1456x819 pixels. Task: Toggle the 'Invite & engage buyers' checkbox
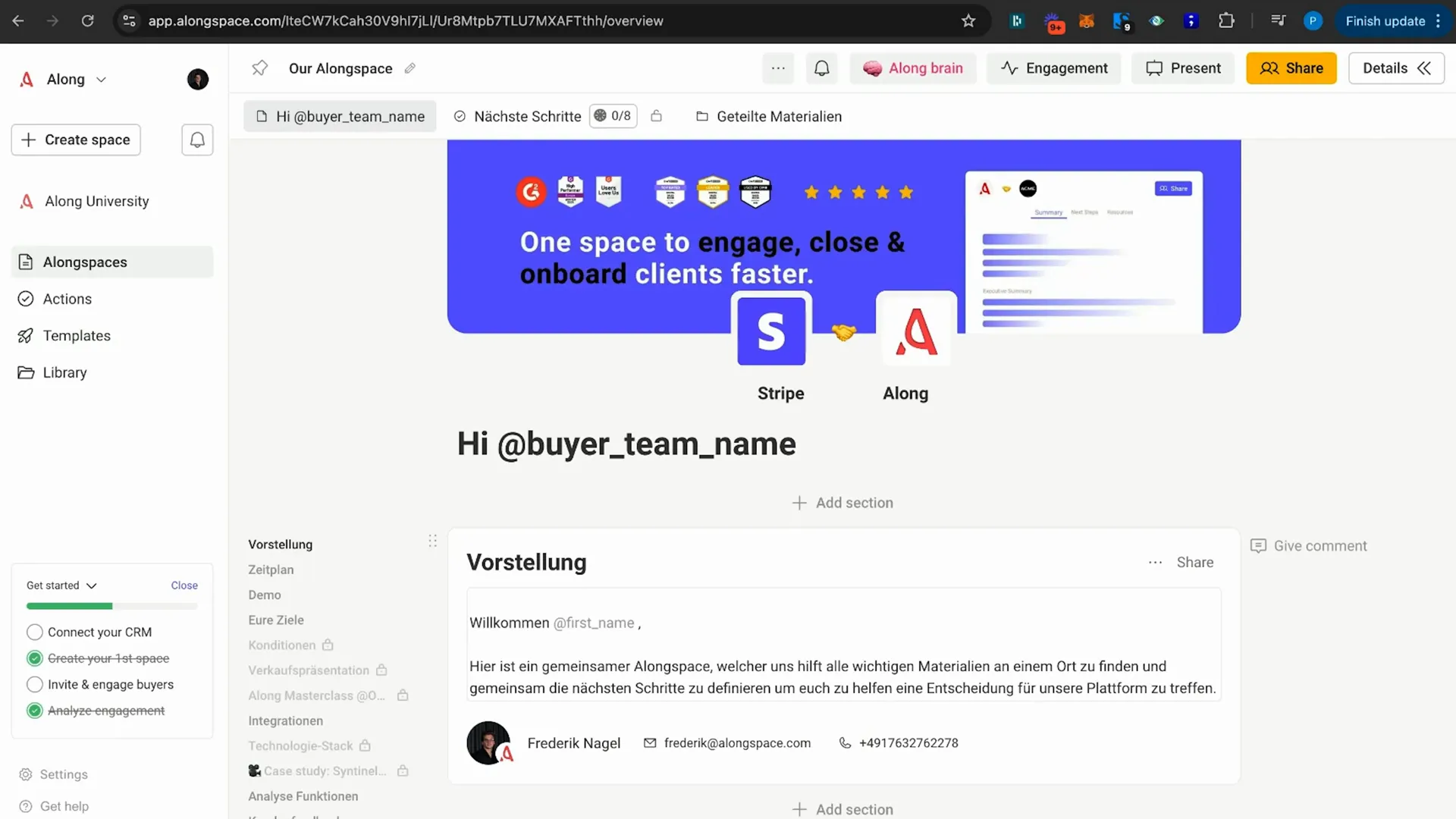35,684
